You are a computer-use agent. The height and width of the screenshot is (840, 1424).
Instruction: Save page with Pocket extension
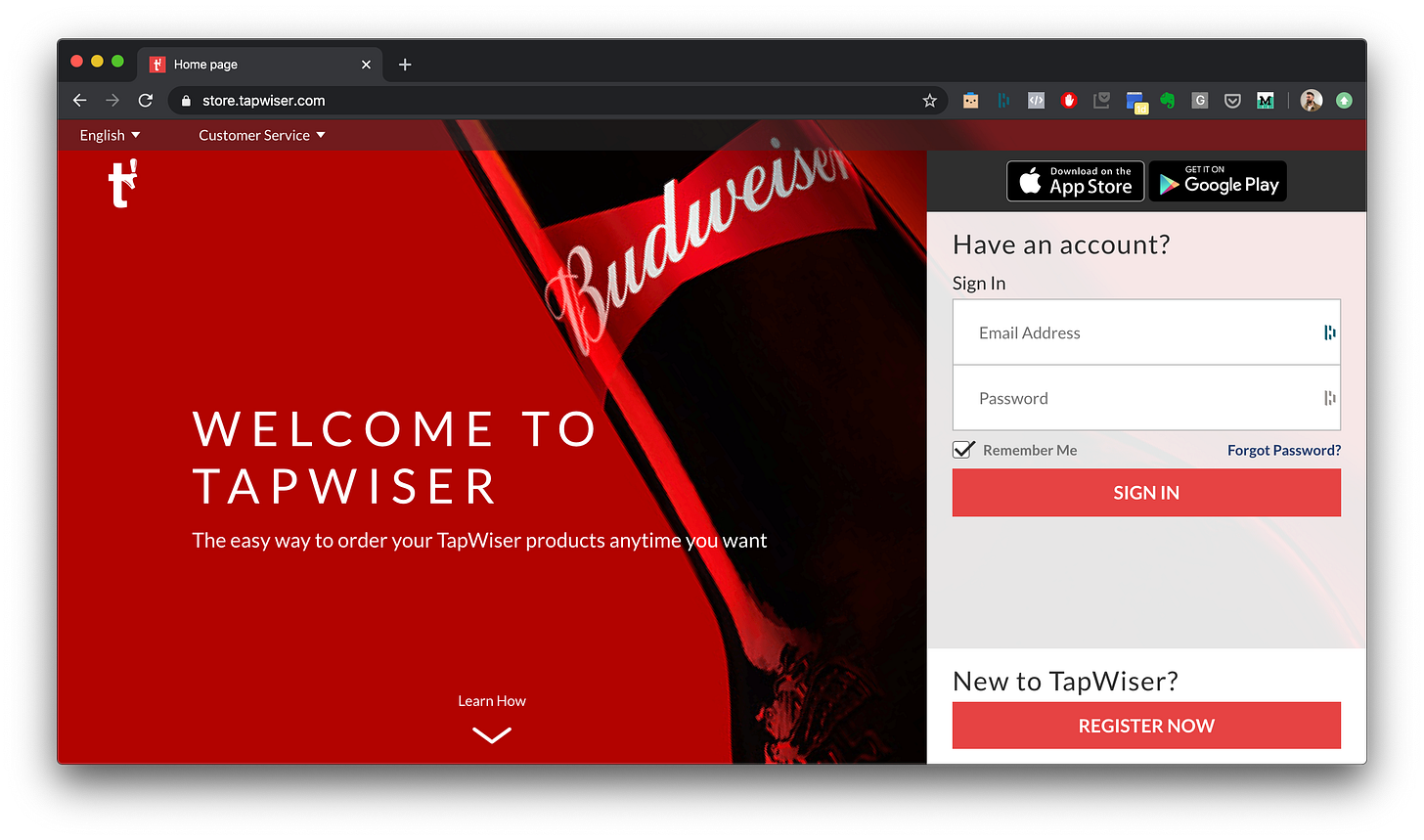[1232, 100]
